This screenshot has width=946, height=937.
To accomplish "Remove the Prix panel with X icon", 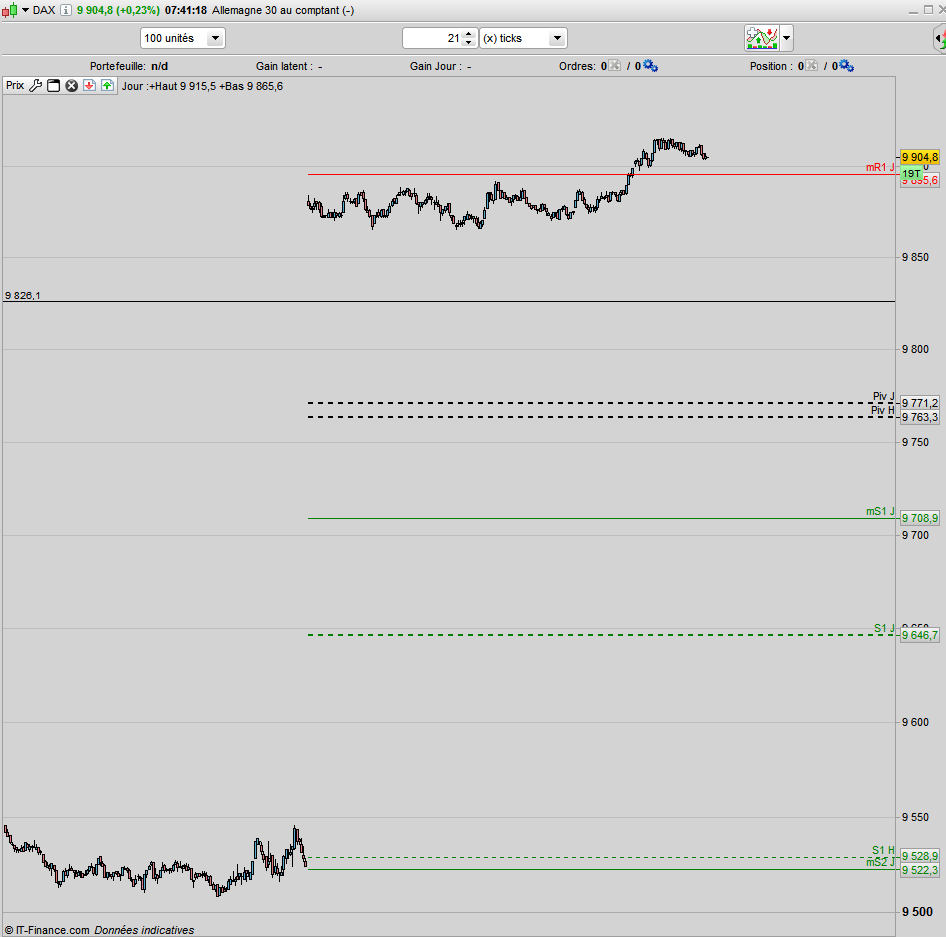I will point(72,86).
